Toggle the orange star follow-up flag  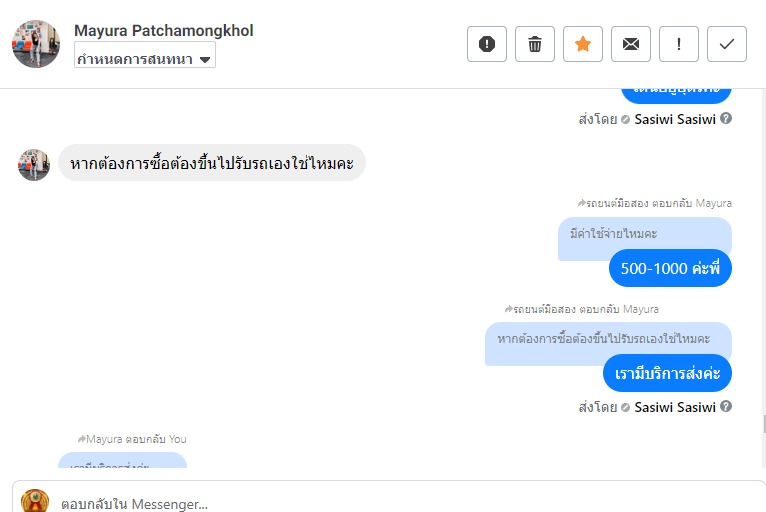pyautogui.click(x=583, y=44)
